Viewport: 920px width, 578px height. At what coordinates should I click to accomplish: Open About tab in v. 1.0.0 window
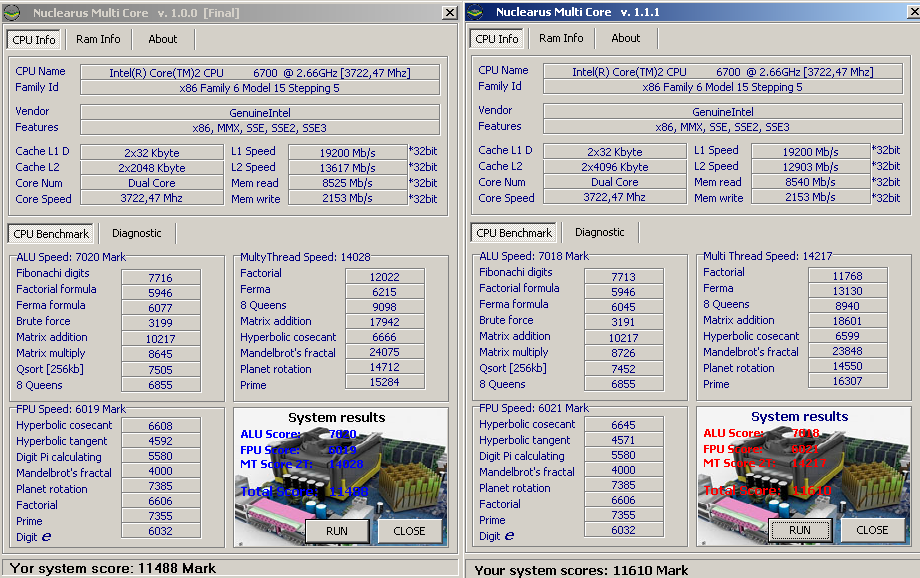pos(163,39)
